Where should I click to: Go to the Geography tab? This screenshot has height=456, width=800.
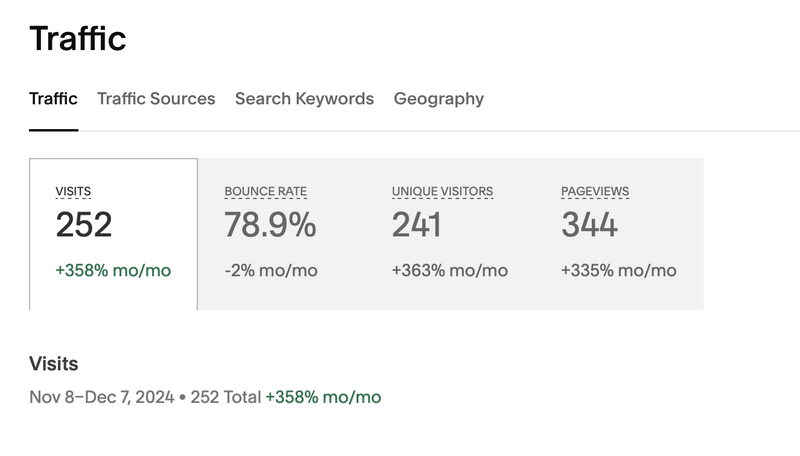439,98
